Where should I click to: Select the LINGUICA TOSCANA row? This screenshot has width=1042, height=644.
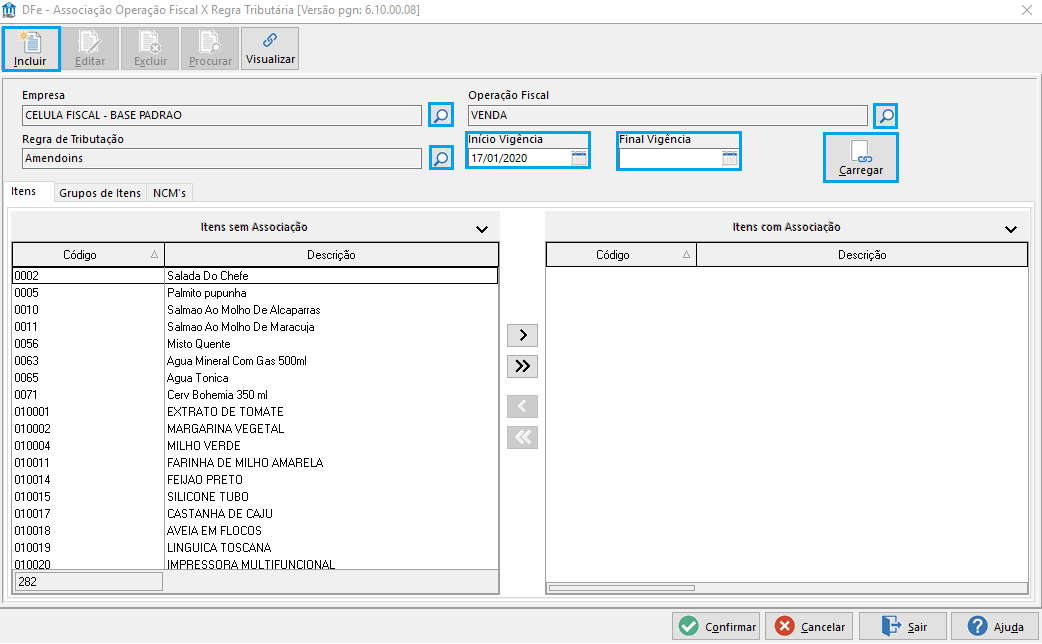(255, 548)
